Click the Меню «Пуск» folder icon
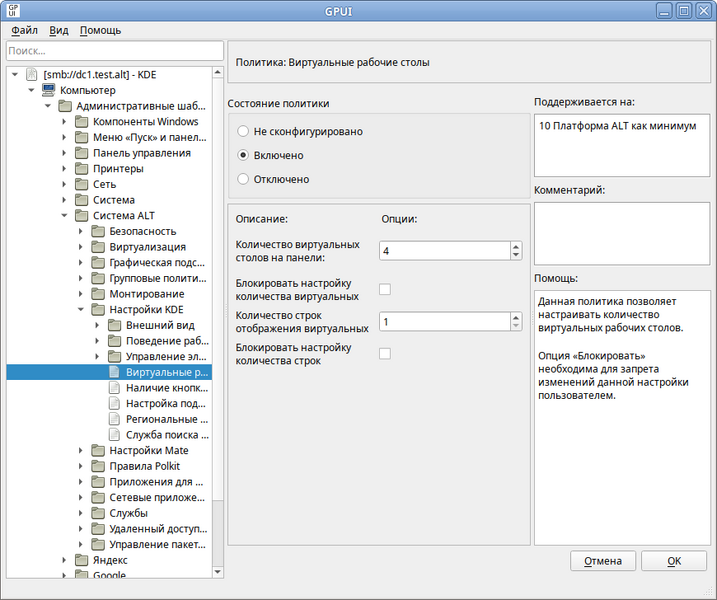This screenshot has height=600, width=717. pos(81,137)
